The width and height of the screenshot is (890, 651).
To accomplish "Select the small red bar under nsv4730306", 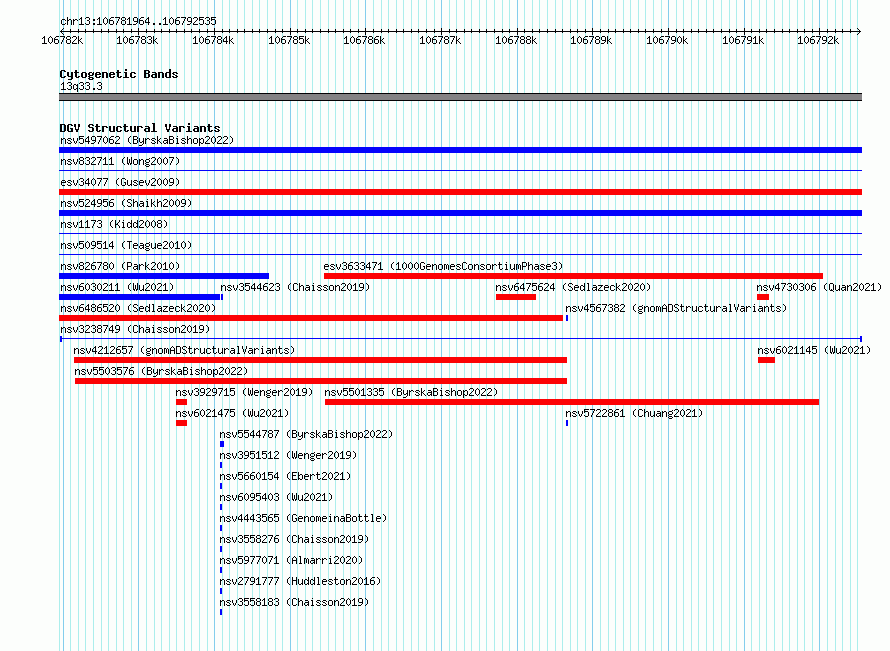I will point(763,297).
